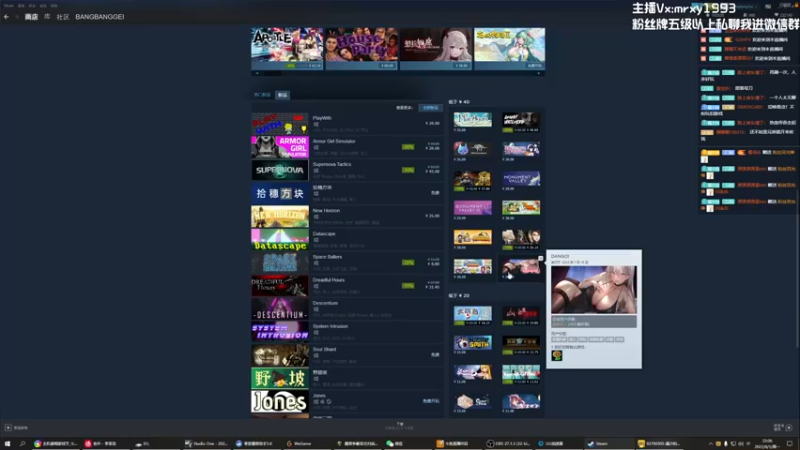
Task: Open the 拾穗方块 game row
Action: [x=346, y=193]
